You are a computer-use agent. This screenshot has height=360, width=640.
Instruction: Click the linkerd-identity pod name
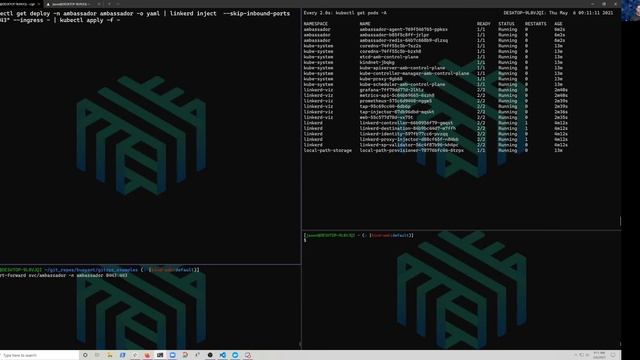403,134
